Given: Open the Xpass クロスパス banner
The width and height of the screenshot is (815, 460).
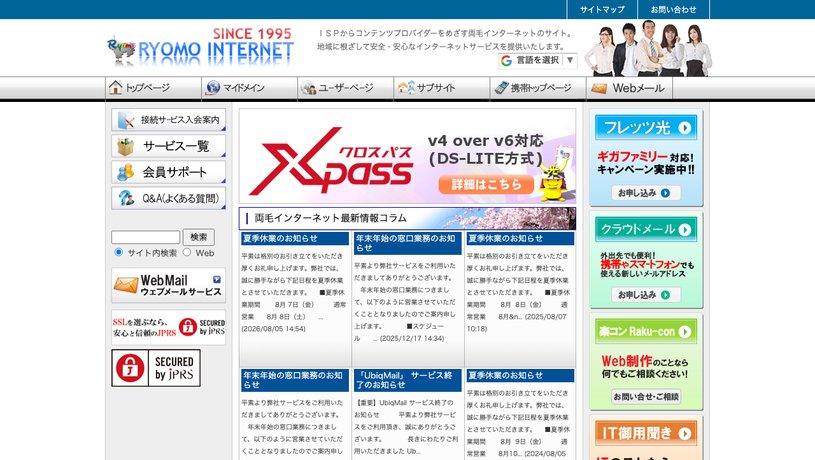Looking at the screenshot, I should click(408, 156).
